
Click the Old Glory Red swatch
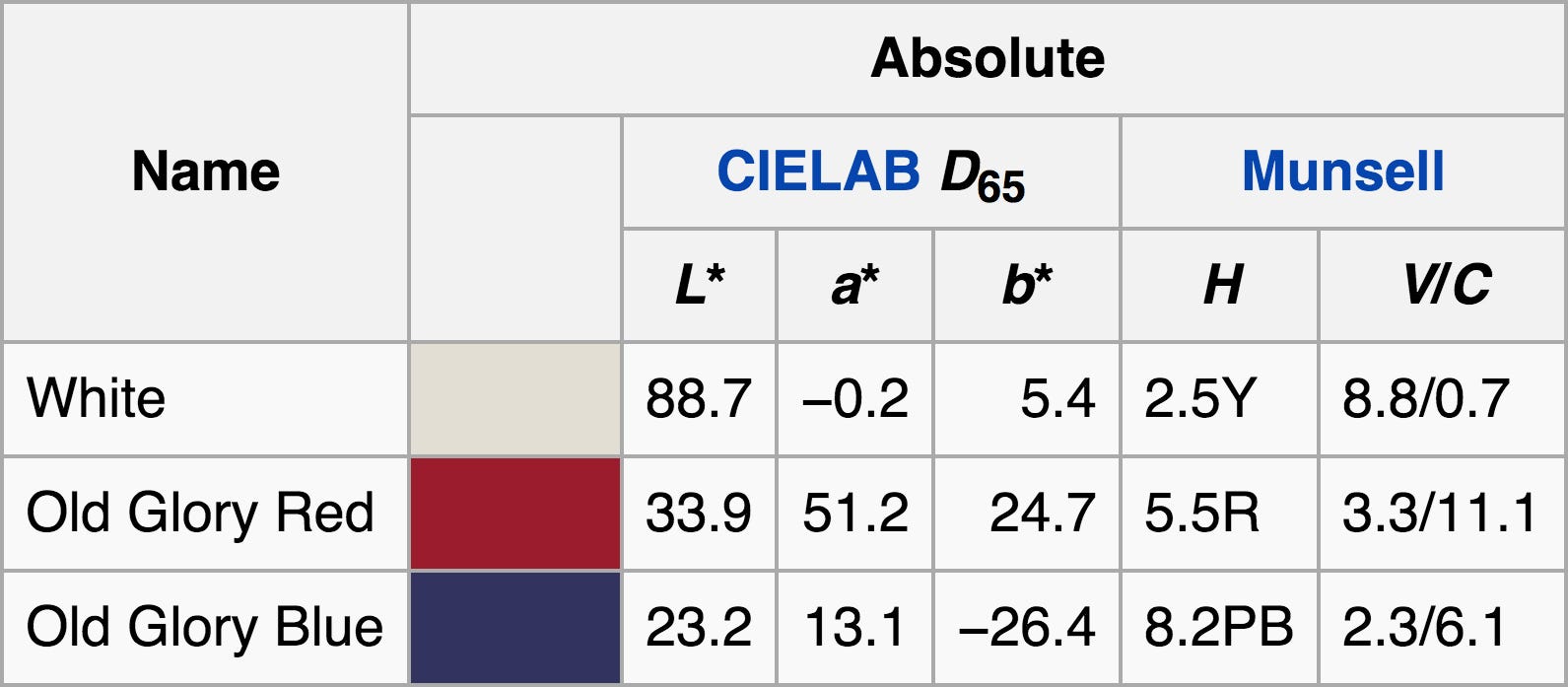[515, 514]
